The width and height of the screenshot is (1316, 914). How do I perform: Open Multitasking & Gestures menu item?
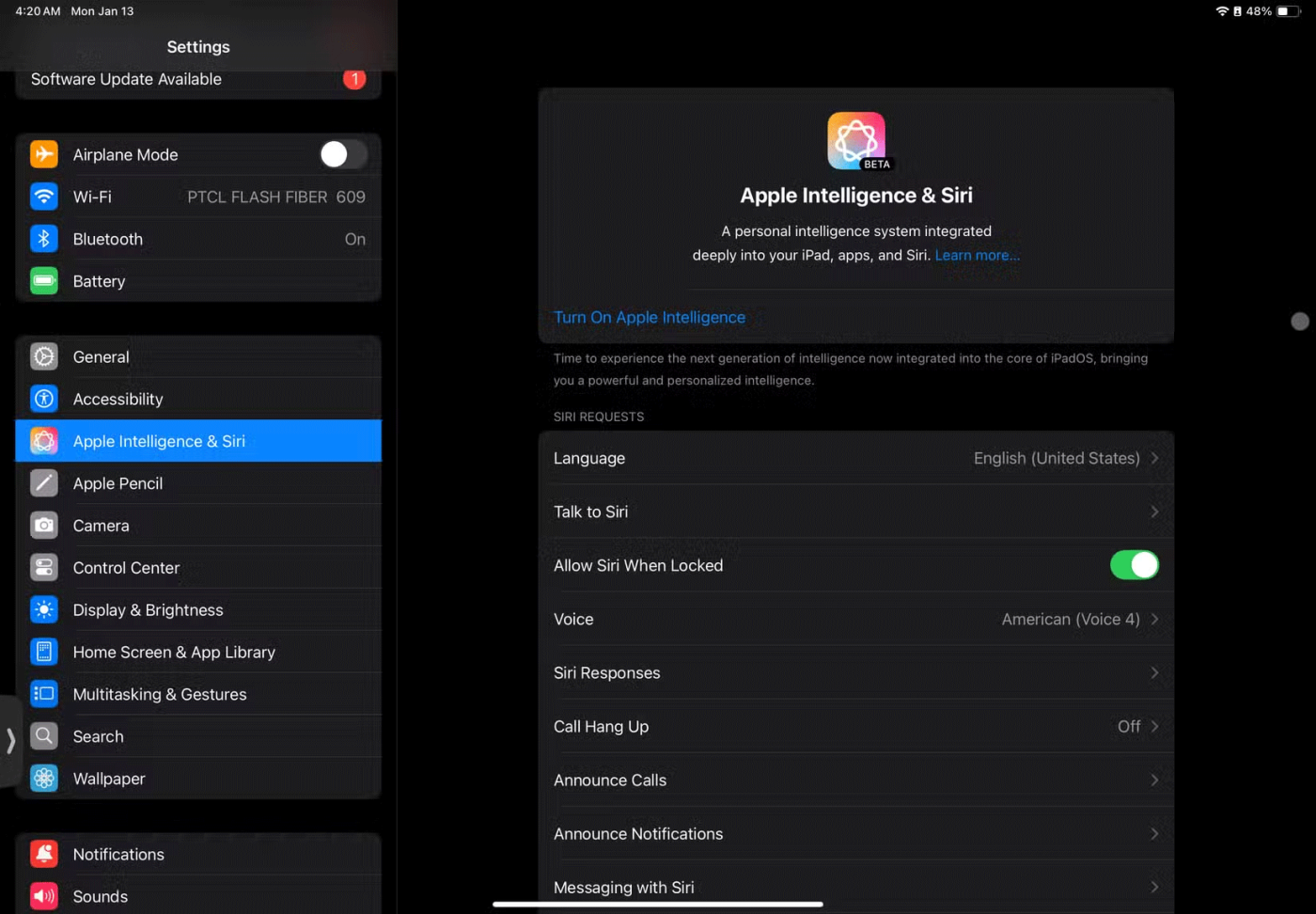pyautogui.click(x=160, y=695)
